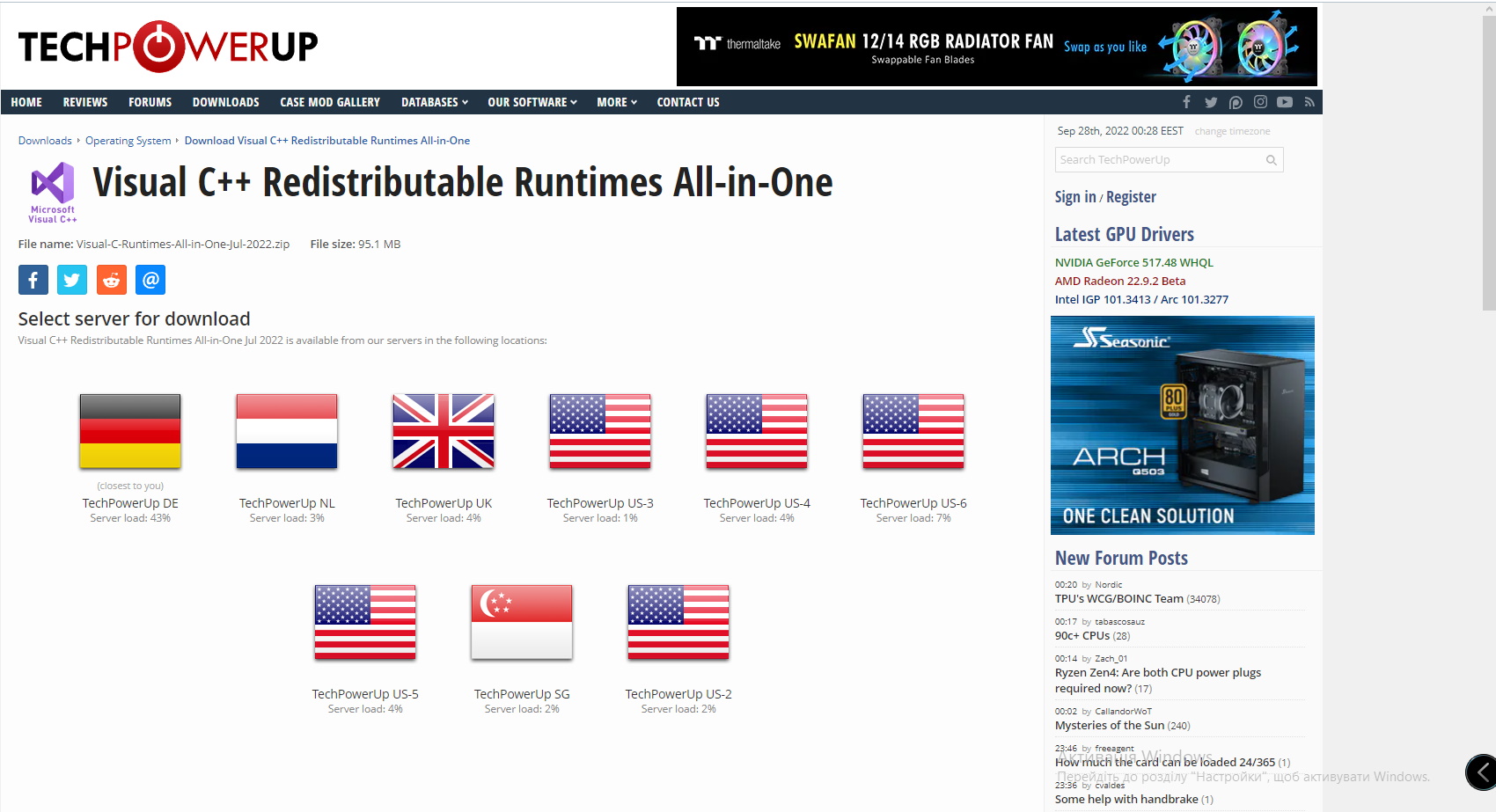Click Sign in link
The height and width of the screenshot is (812, 1496).
pyautogui.click(x=1075, y=197)
